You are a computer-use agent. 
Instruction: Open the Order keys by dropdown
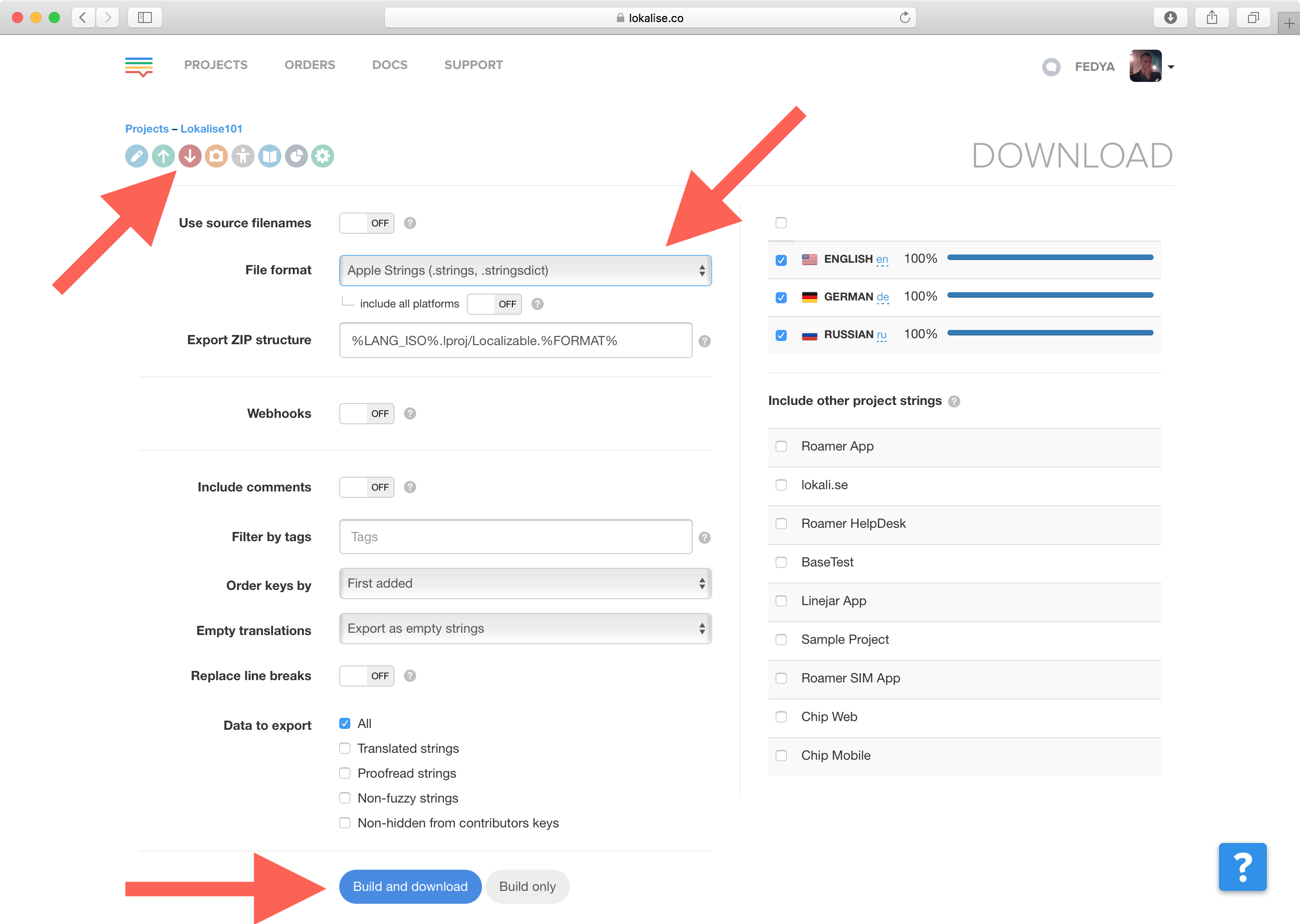[x=525, y=583]
